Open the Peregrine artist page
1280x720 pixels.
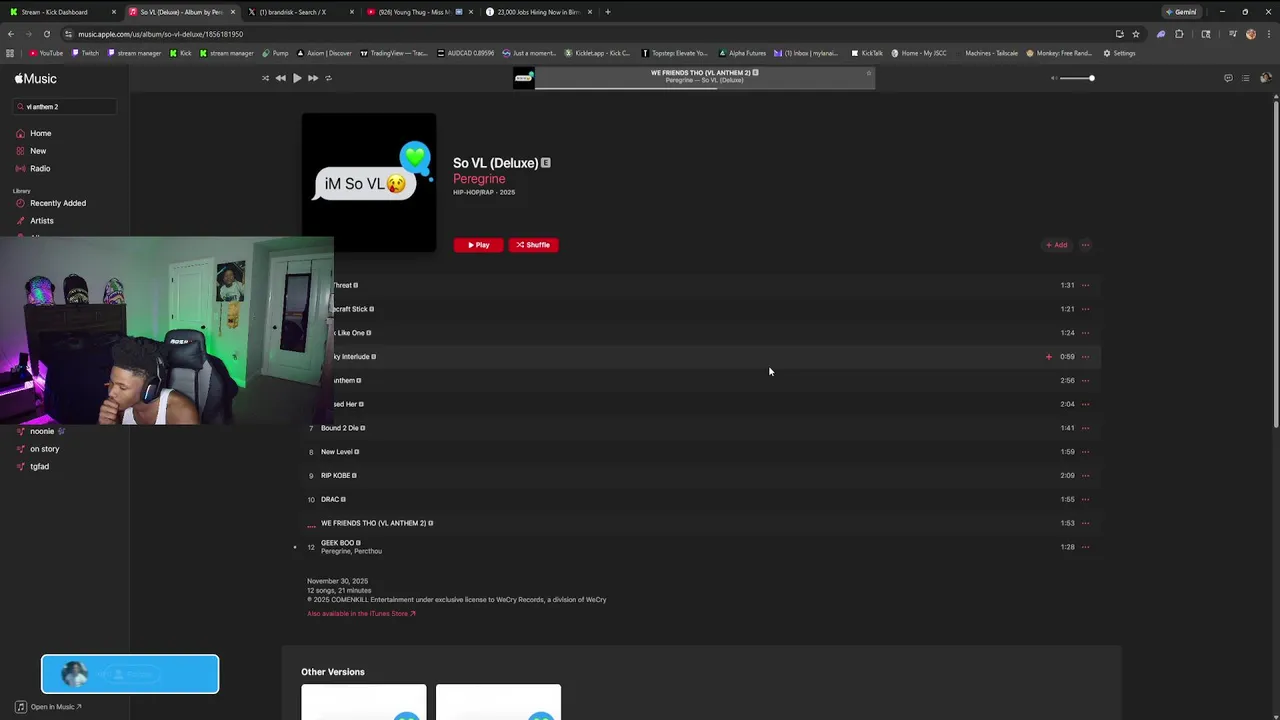click(479, 179)
